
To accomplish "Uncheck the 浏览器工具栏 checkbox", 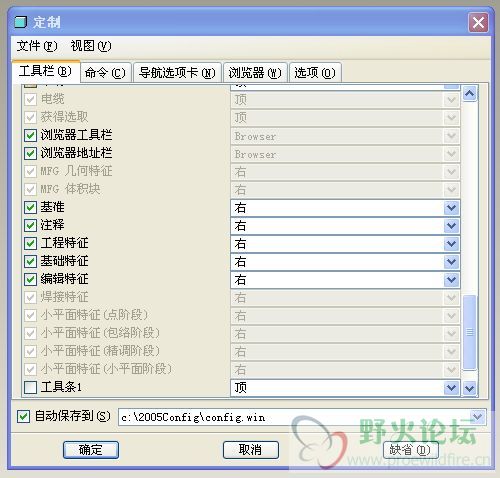I will (x=30, y=135).
